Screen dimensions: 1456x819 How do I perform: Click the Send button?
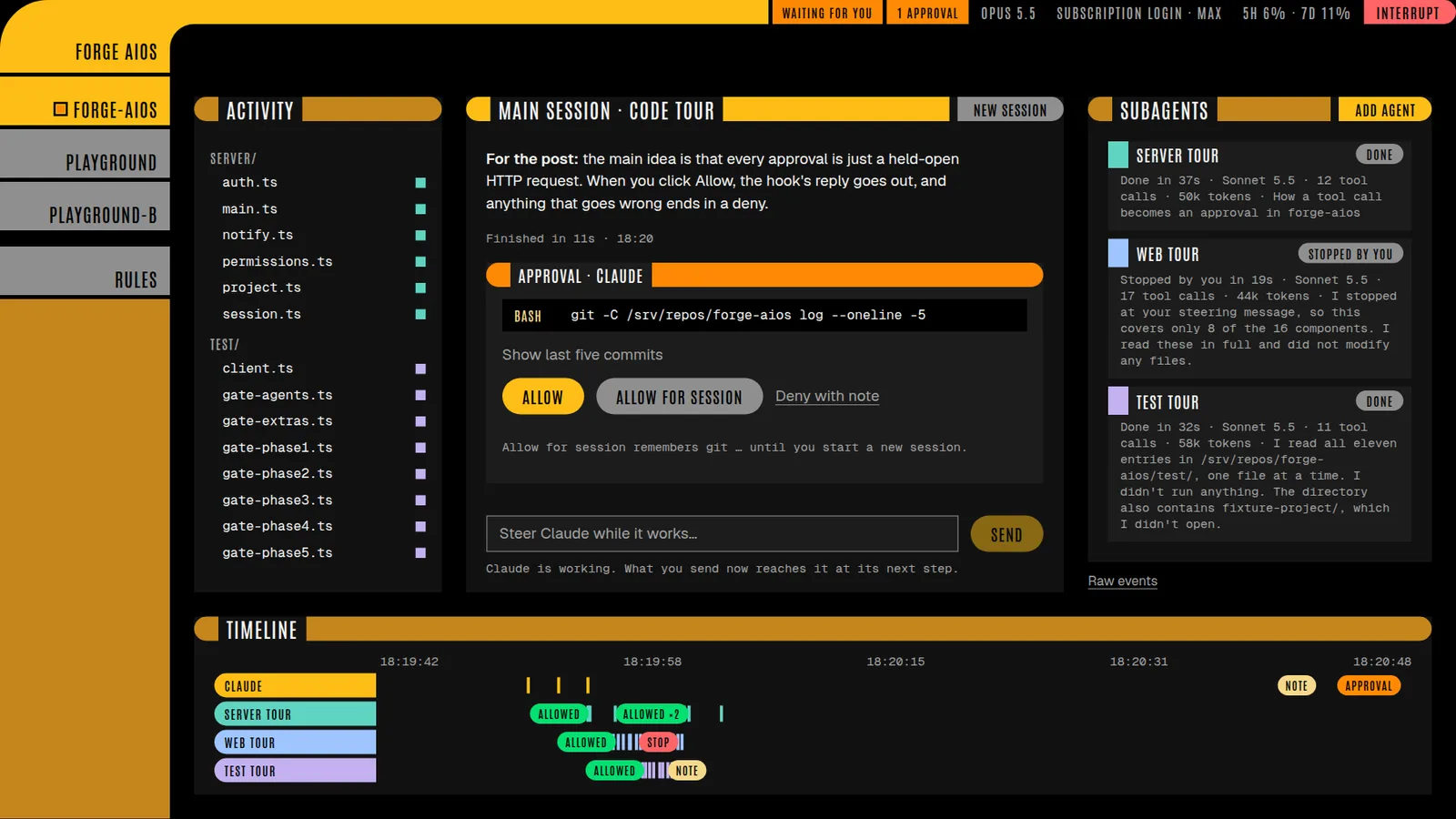(x=1006, y=534)
